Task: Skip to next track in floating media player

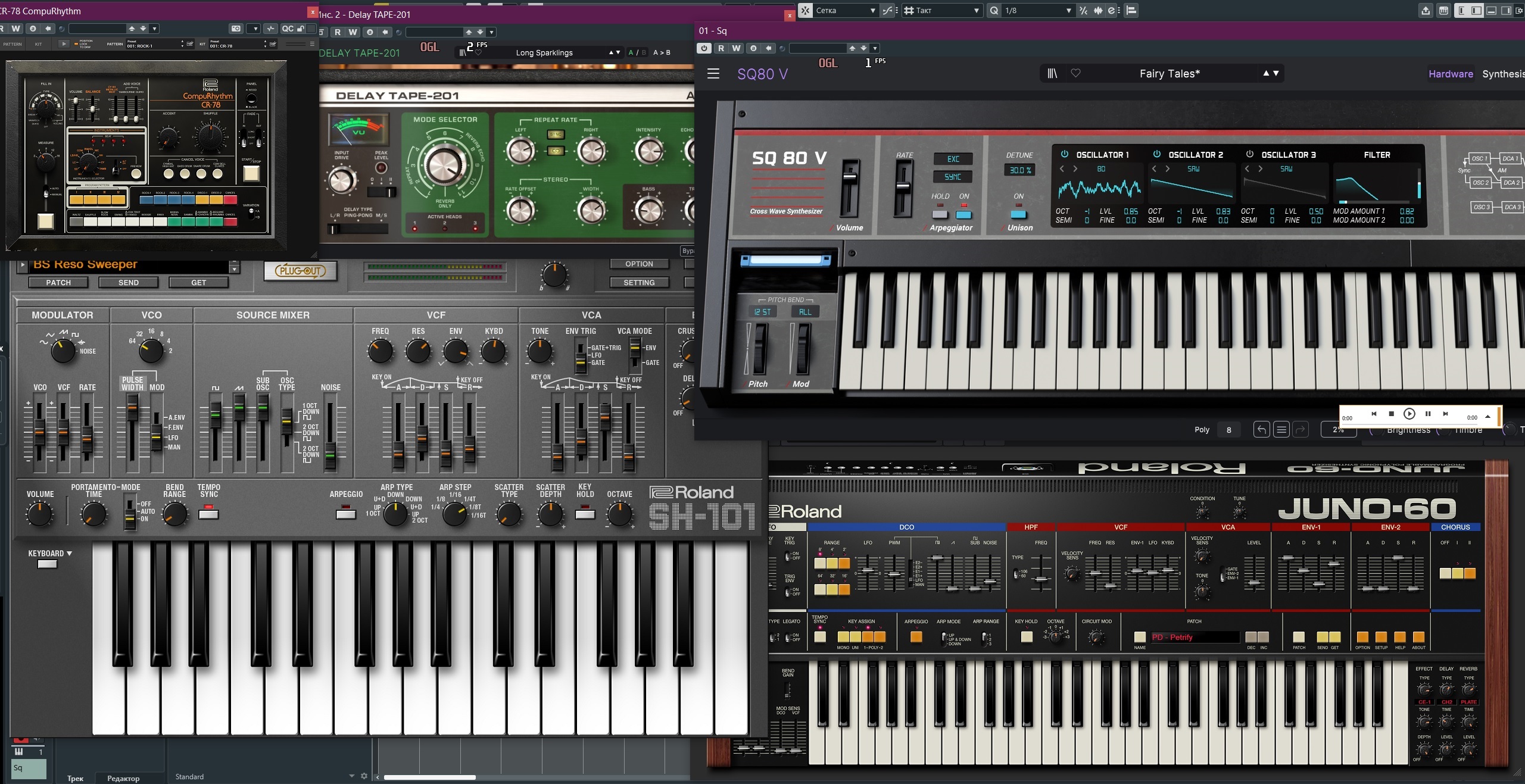Action: (x=1445, y=414)
